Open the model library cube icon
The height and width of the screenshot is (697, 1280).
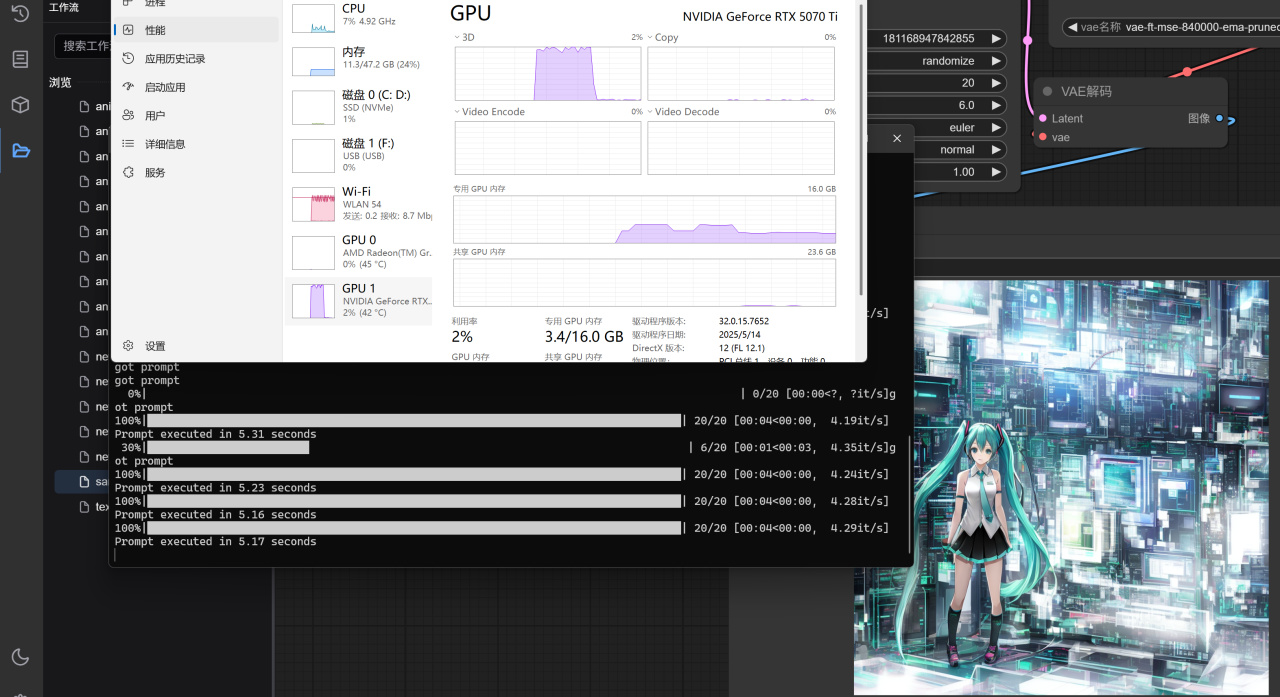click(x=20, y=105)
